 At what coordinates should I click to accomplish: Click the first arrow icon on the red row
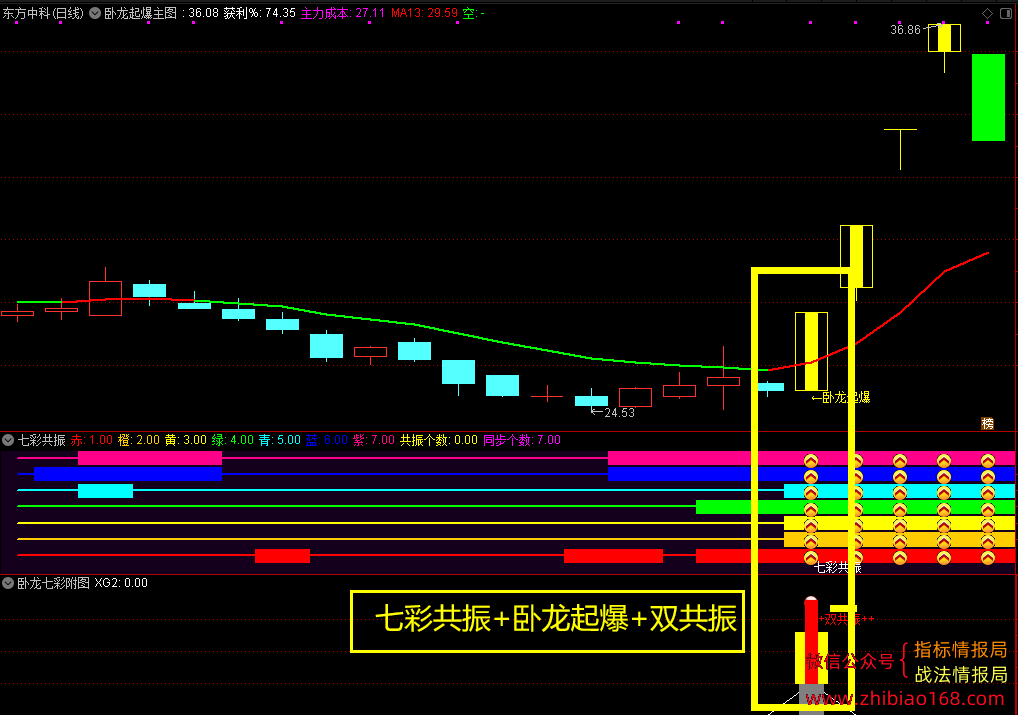point(811,557)
